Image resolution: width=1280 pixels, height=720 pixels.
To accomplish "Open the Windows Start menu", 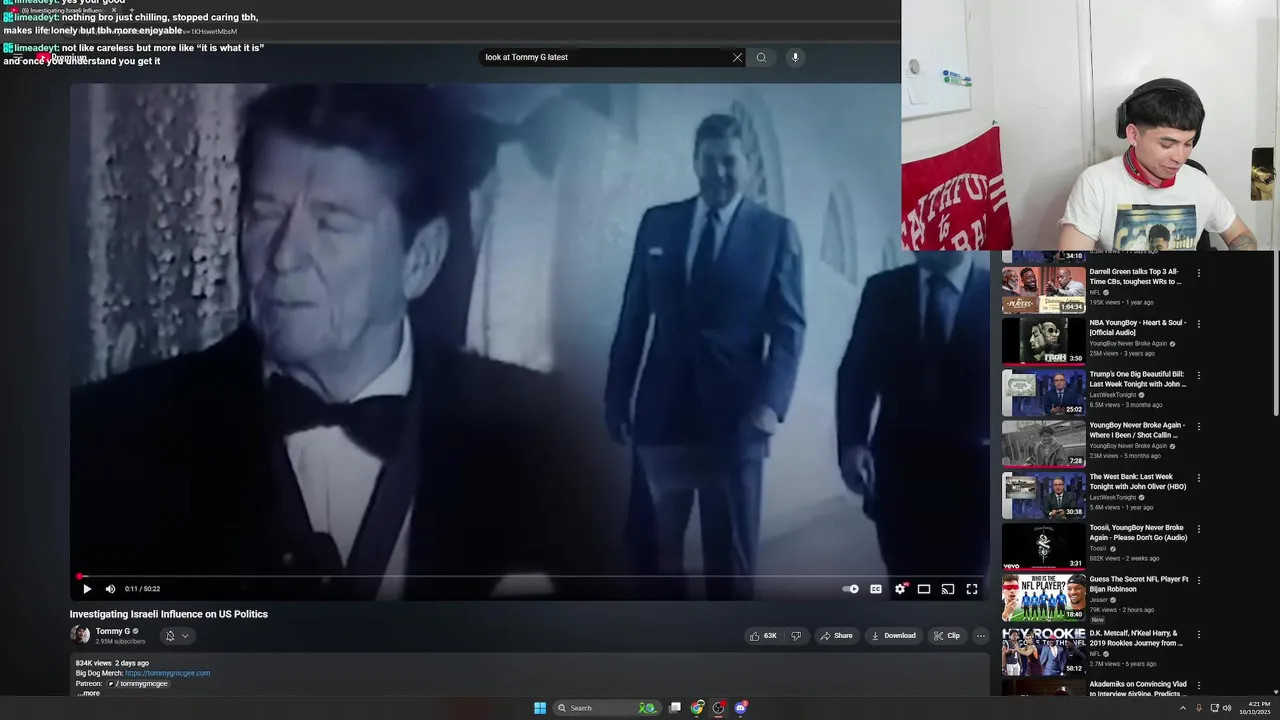I will 540,708.
